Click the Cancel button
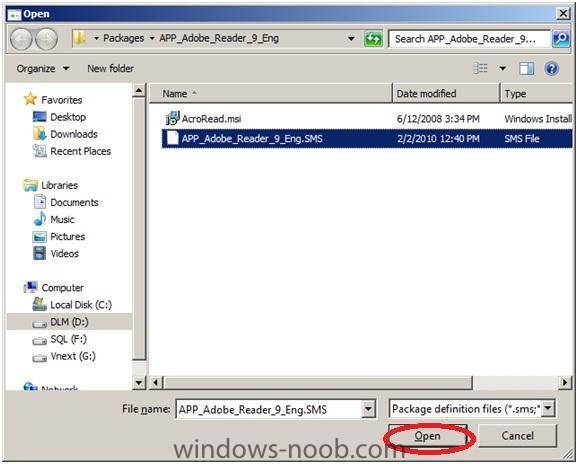The width and height of the screenshot is (578, 464). point(517,436)
